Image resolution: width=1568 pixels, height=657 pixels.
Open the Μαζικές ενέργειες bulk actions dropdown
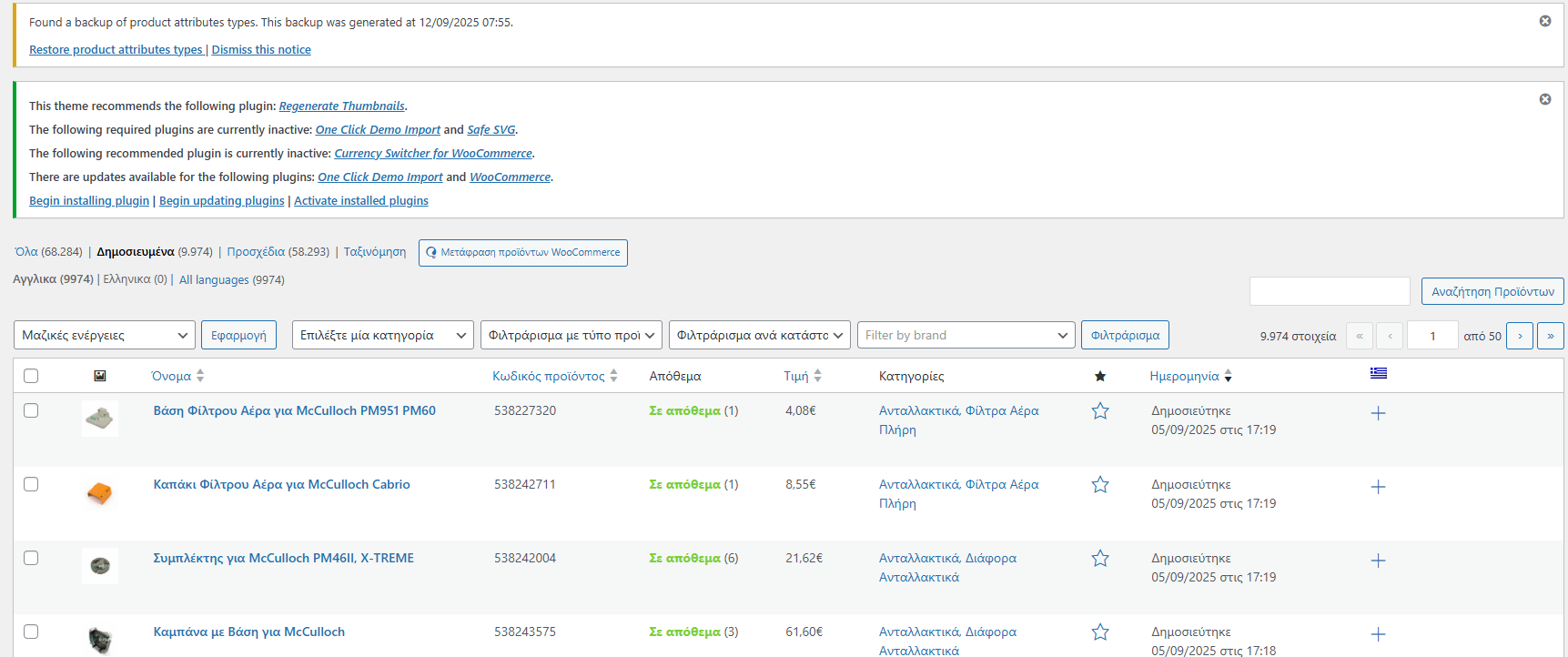click(x=105, y=336)
